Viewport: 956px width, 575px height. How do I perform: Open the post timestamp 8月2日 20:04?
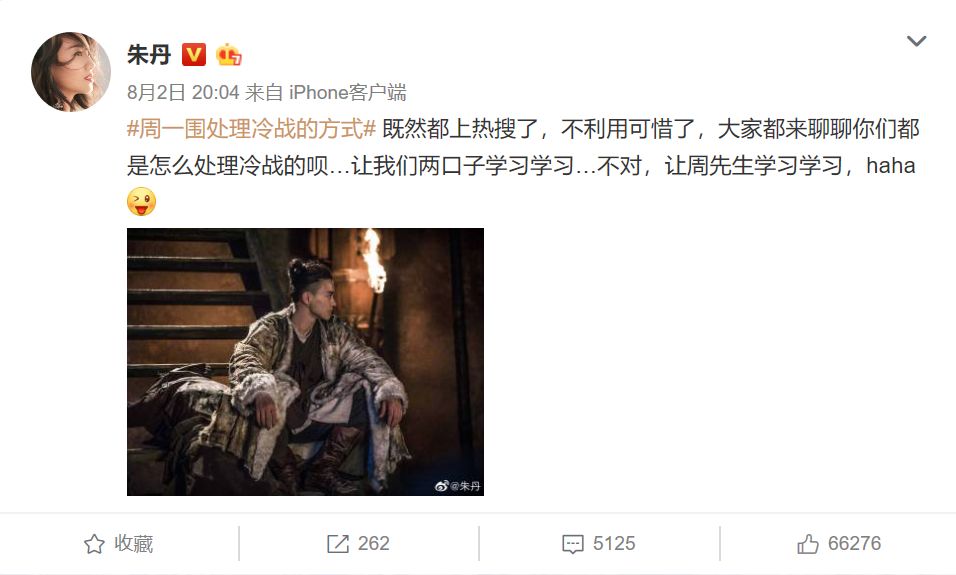click(x=183, y=93)
